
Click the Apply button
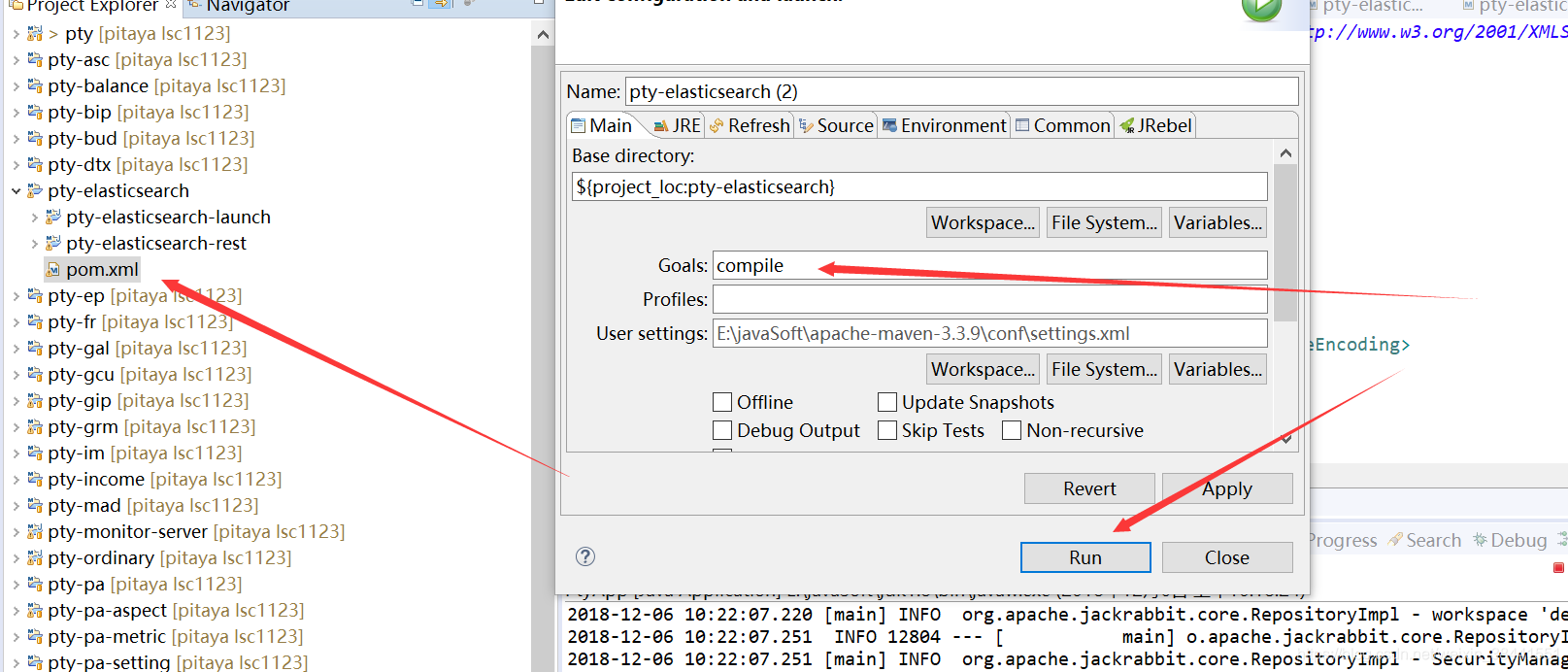[1227, 488]
